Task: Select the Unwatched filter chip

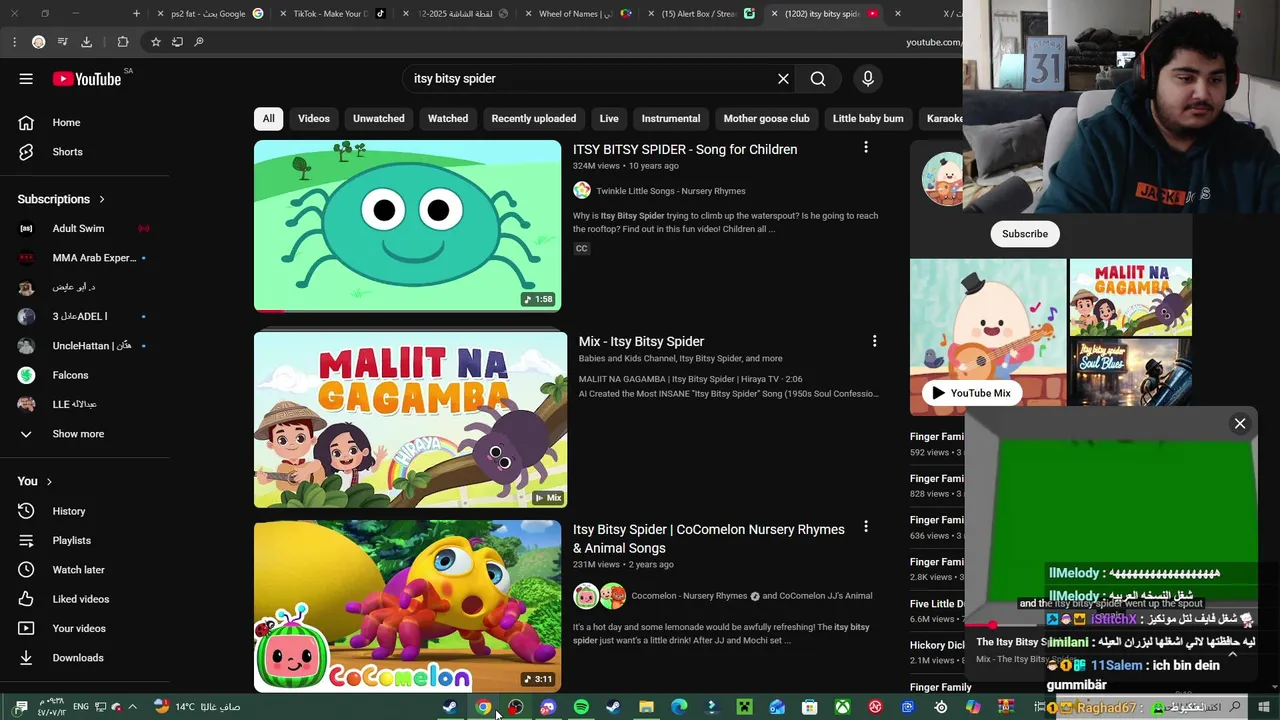Action: tap(379, 118)
